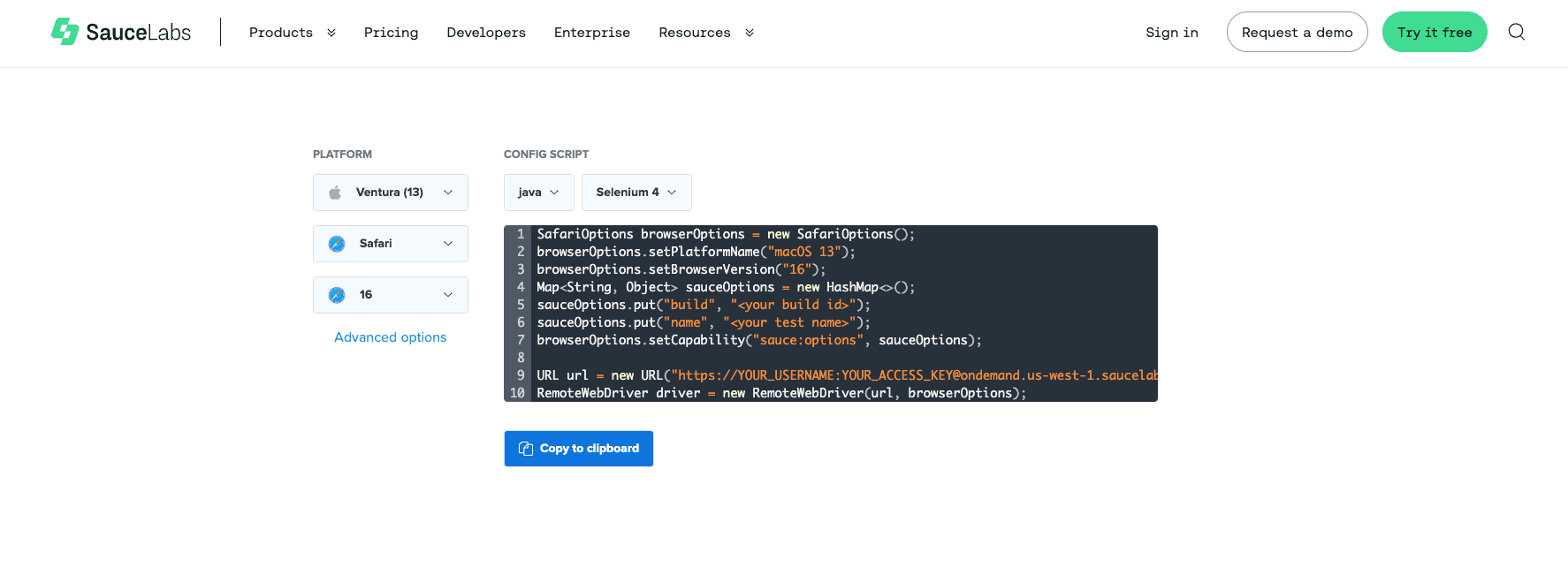This screenshot has width=1568, height=582.
Task: Click the Advanced options link
Action: (390, 337)
